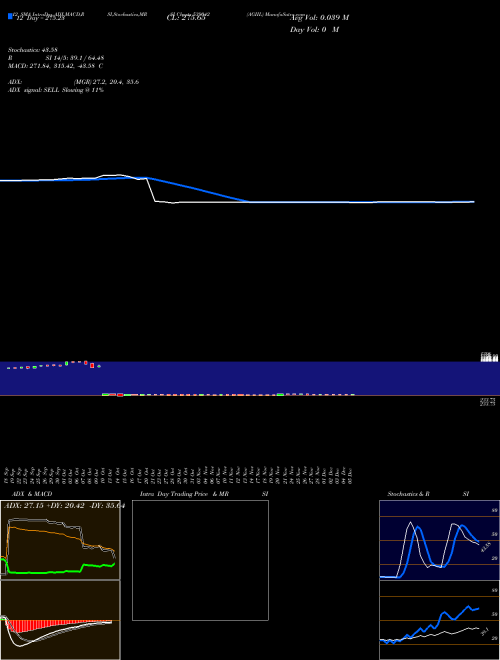Click the blue 12-day SMA line on chart
500x660 pixels.
point(198,189)
